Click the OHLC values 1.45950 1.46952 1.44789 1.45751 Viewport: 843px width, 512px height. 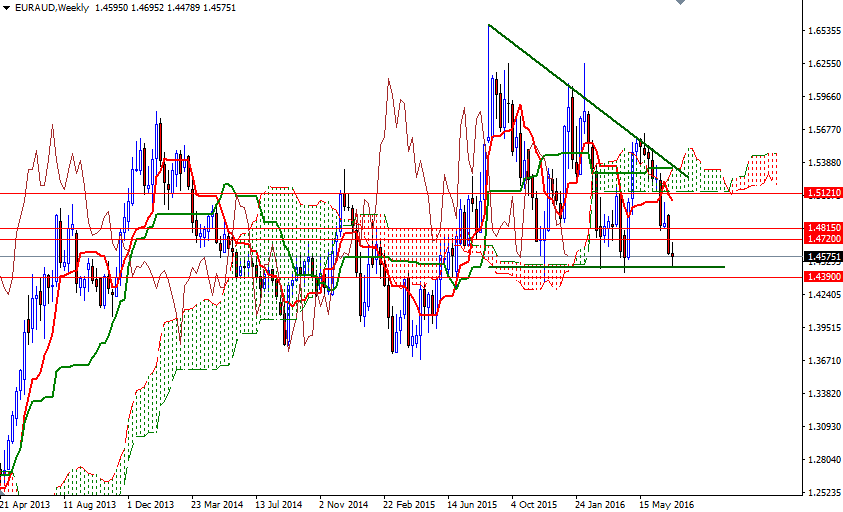[165, 8]
